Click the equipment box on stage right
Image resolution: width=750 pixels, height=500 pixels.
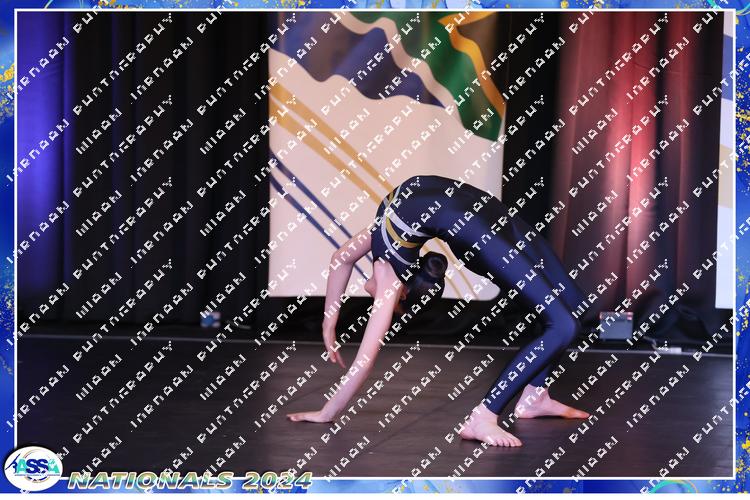(616, 326)
